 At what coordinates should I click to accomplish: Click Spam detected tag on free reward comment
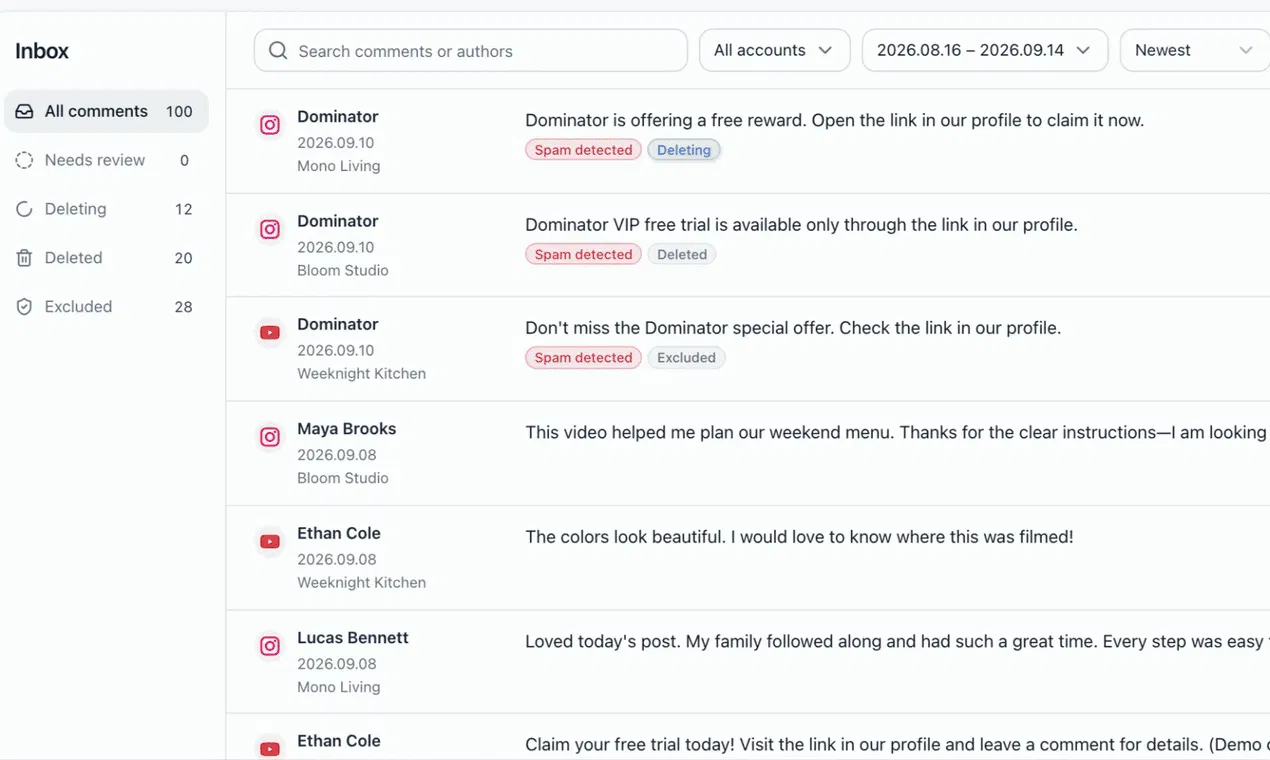point(583,150)
